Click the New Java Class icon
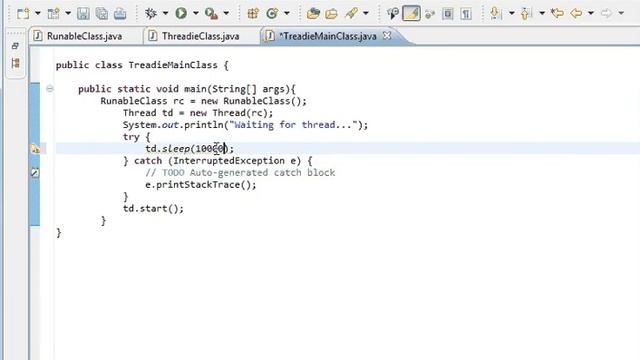Viewport: 640px width, 360px height. pyautogui.click(x=271, y=13)
